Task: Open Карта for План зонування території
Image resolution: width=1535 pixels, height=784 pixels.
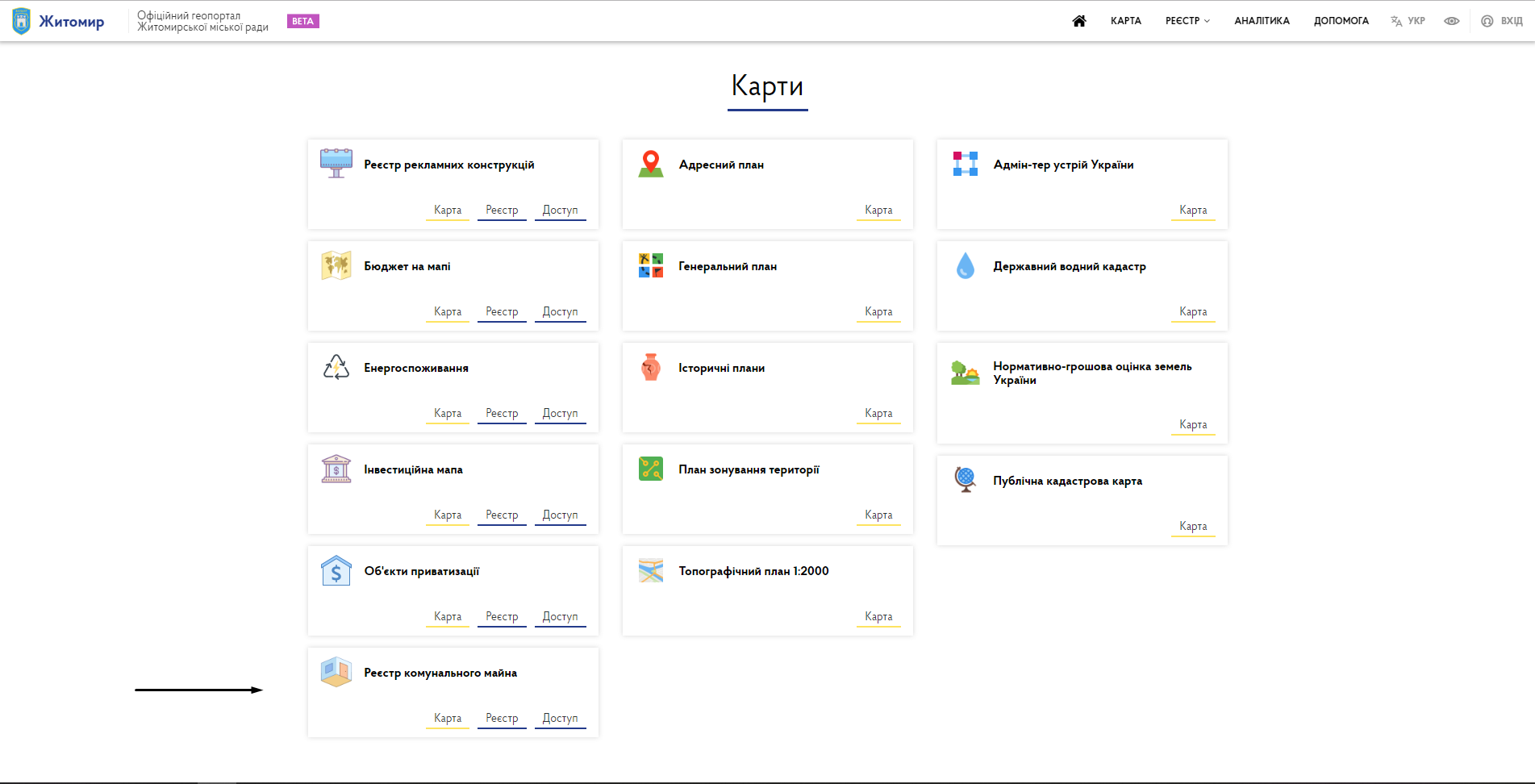Action: click(878, 515)
